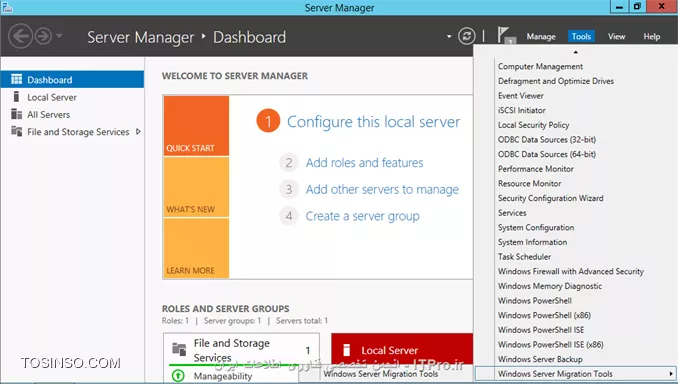Click the back navigation arrow
The image size is (678, 384).
click(x=20, y=36)
